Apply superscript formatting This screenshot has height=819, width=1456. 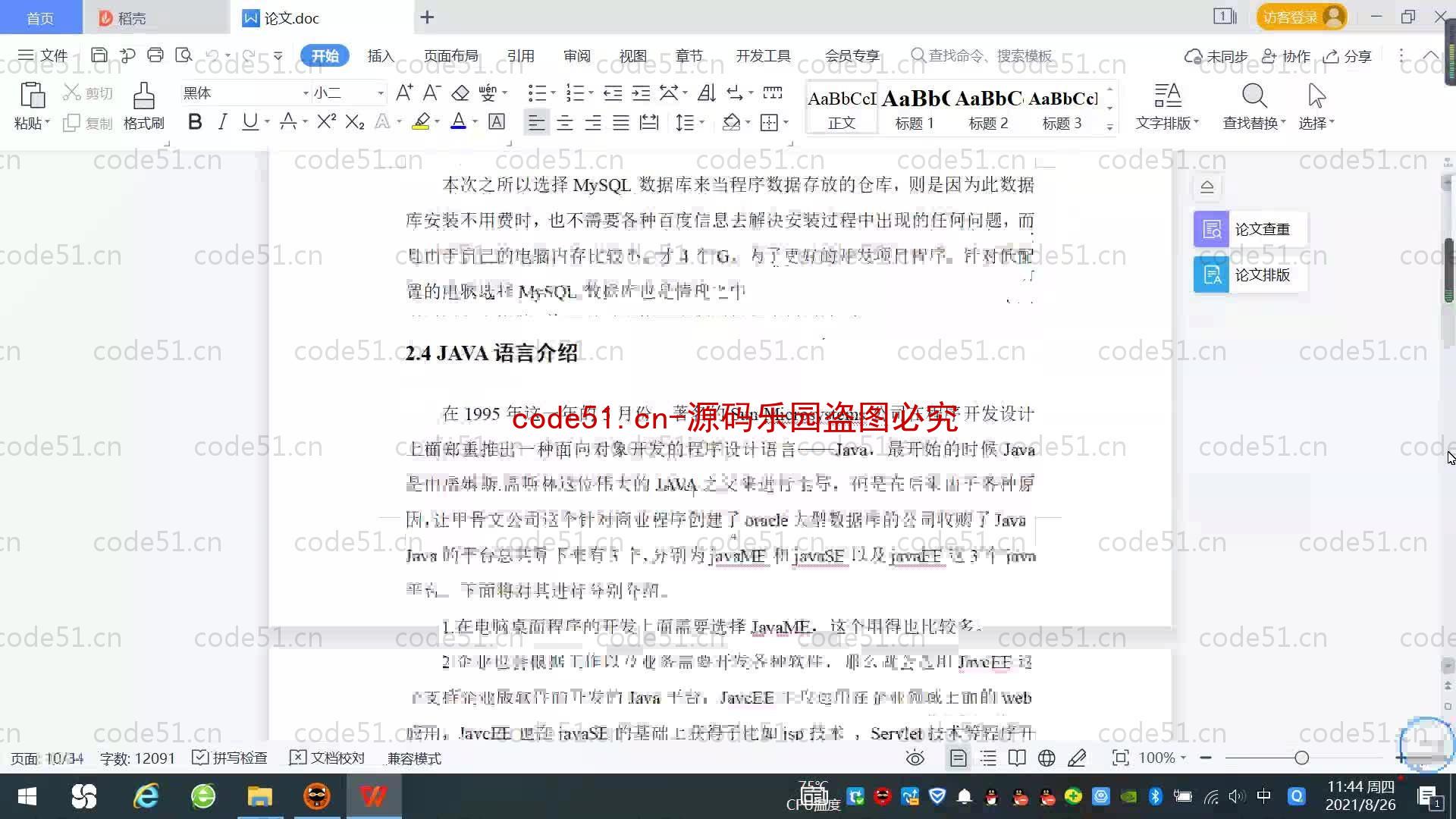coord(326,121)
